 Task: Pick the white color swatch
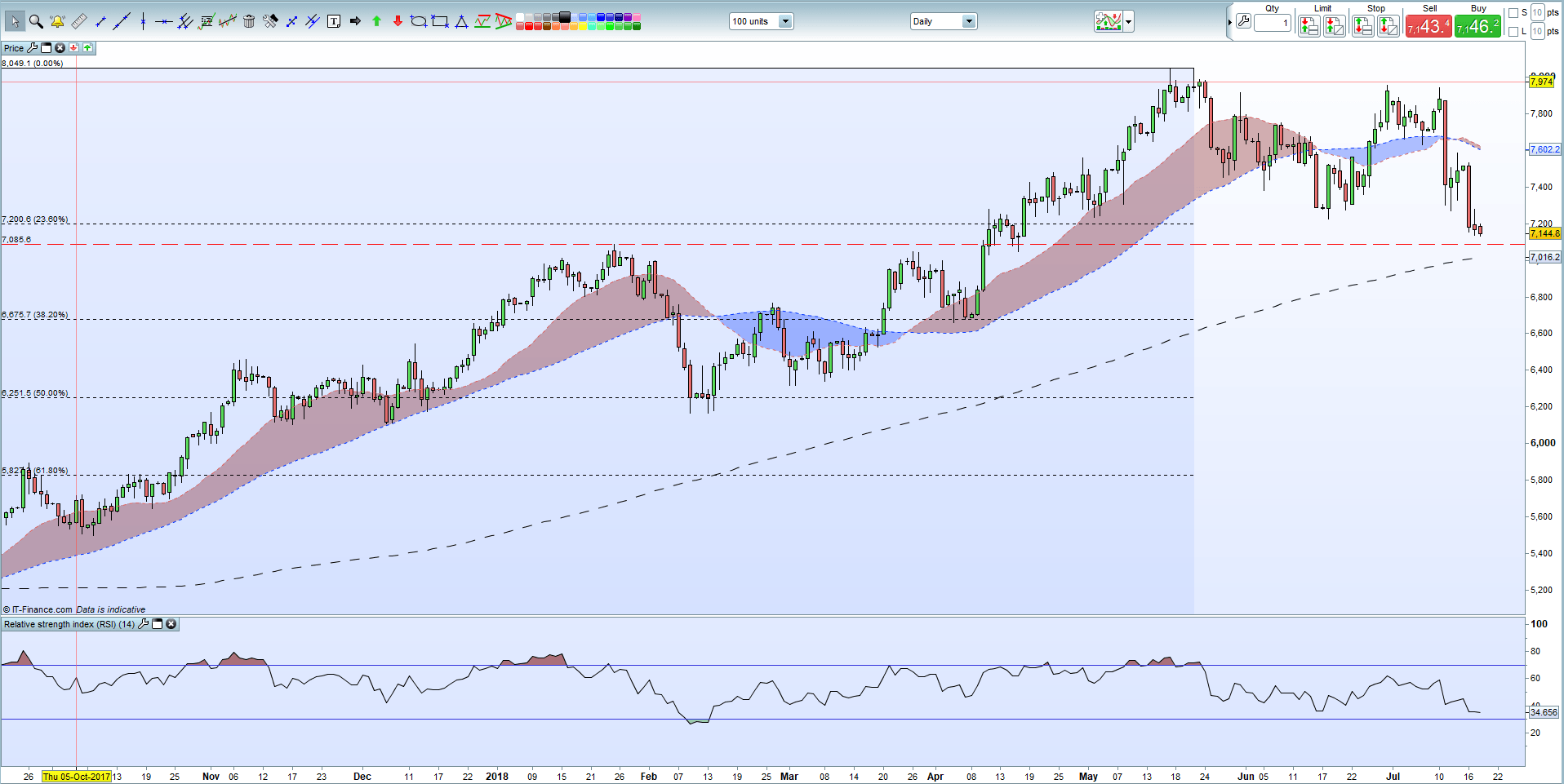point(519,17)
